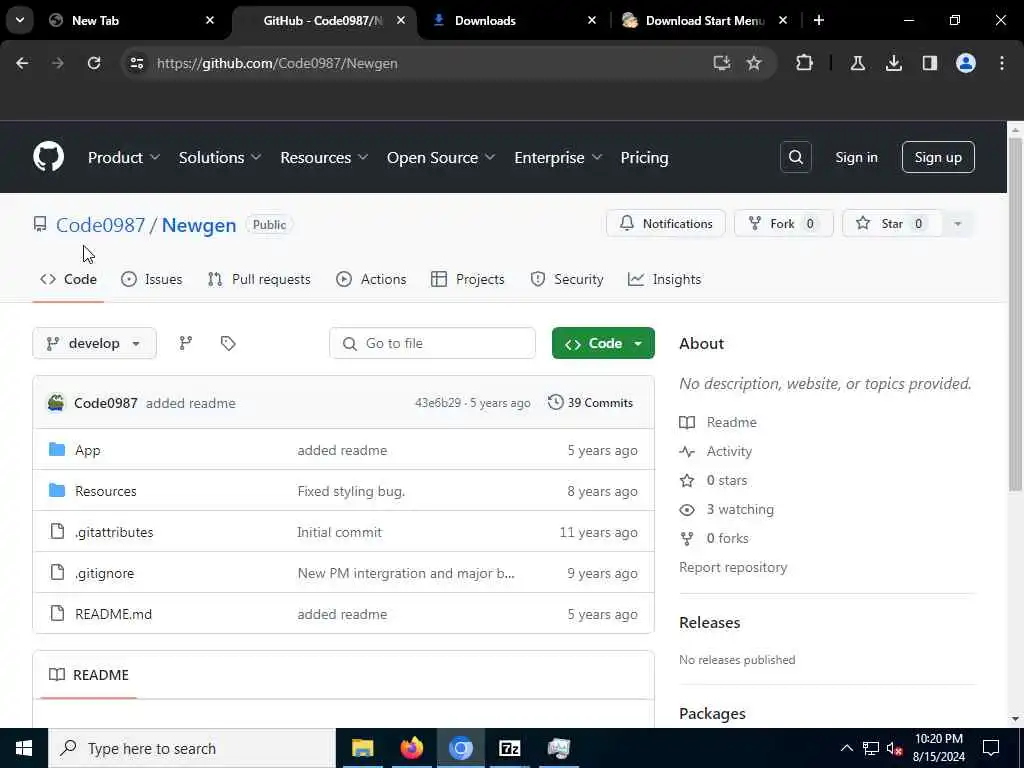Image resolution: width=1024 pixels, height=768 pixels.
Task: Click the 43e6b29 commit hash
Action: pos(438,403)
